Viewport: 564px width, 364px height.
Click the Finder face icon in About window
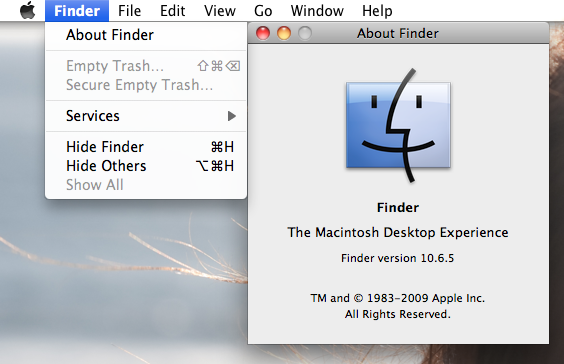[398, 125]
